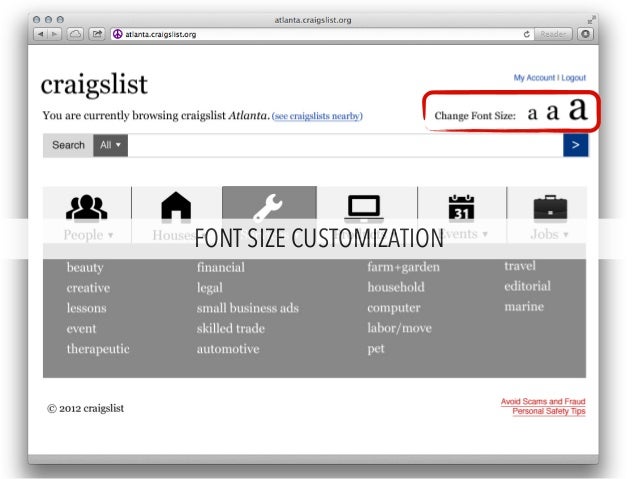638x479 pixels.
Task: Open the People category icon
Action: point(87,207)
